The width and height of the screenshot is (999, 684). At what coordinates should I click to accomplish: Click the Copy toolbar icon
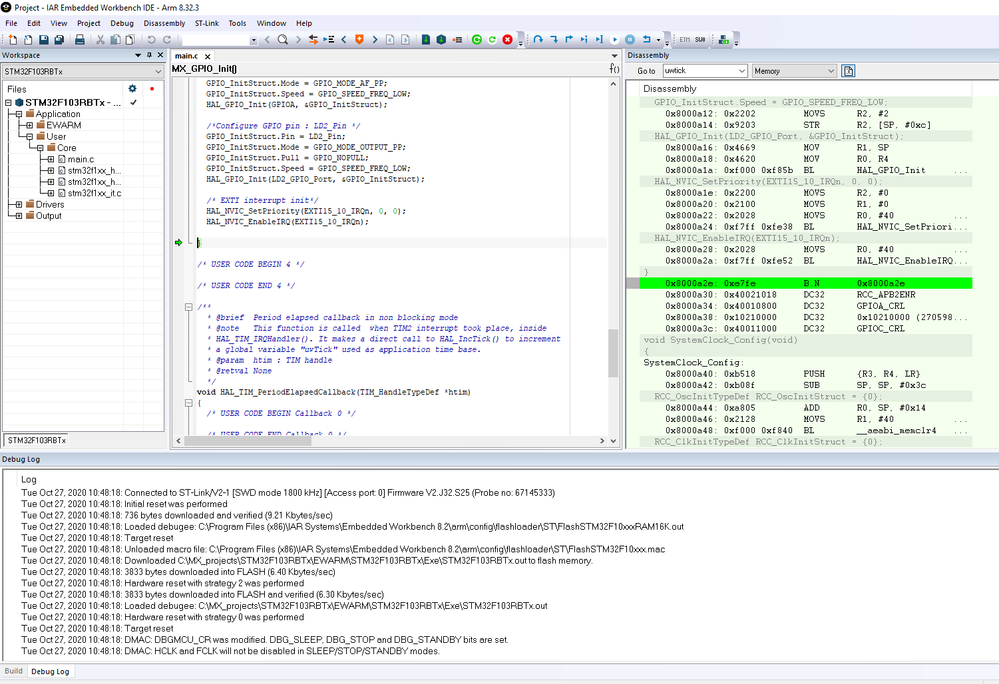[115, 39]
